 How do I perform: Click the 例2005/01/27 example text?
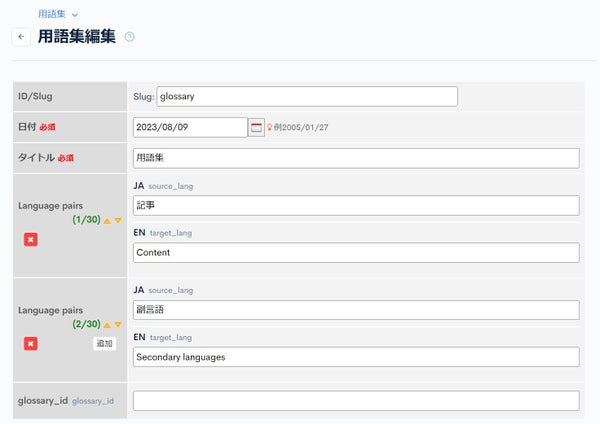[x=301, y=127]
